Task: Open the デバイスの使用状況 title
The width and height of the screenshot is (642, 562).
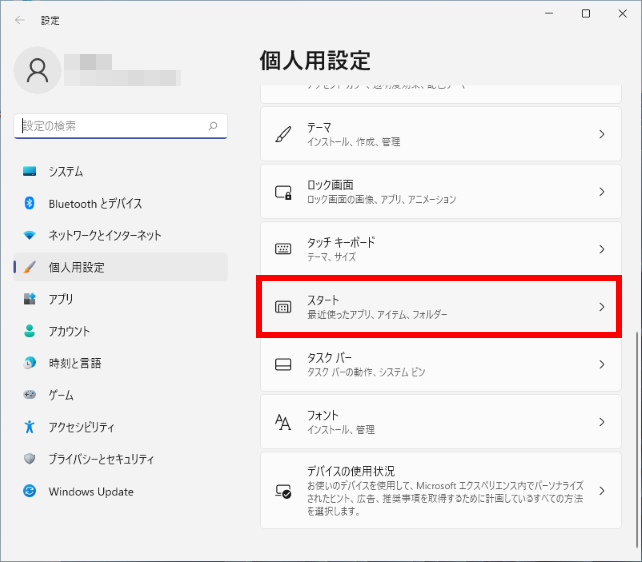Action: coord(351,471)
